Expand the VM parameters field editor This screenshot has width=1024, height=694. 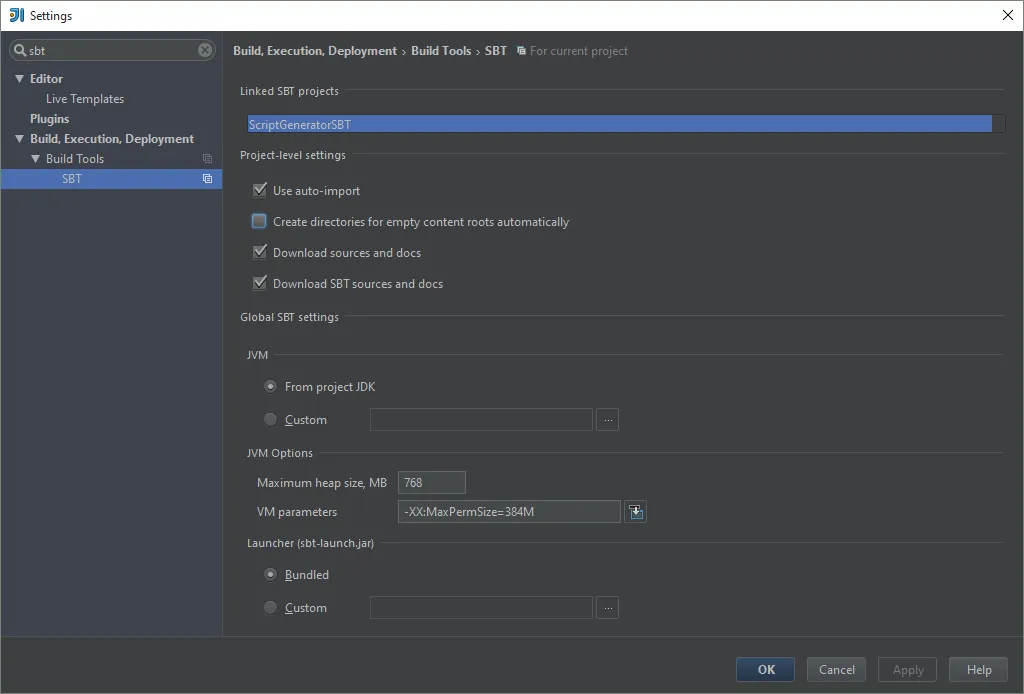[x=636, y=512]
